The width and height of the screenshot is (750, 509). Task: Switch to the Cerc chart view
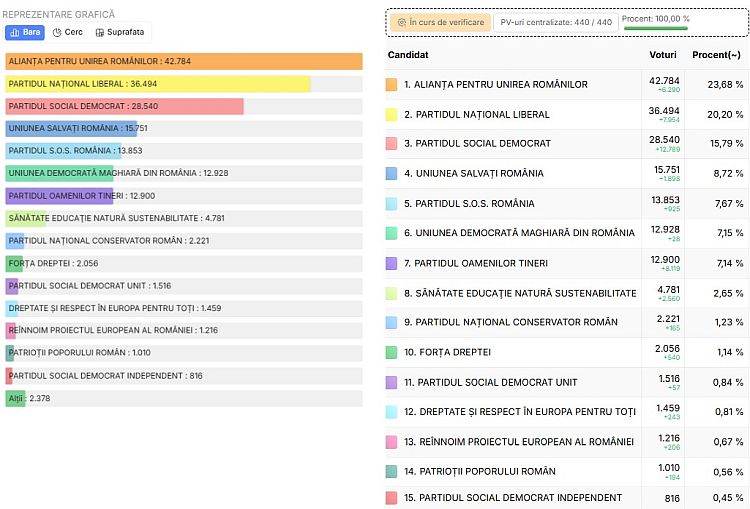[x=67, y=33]
